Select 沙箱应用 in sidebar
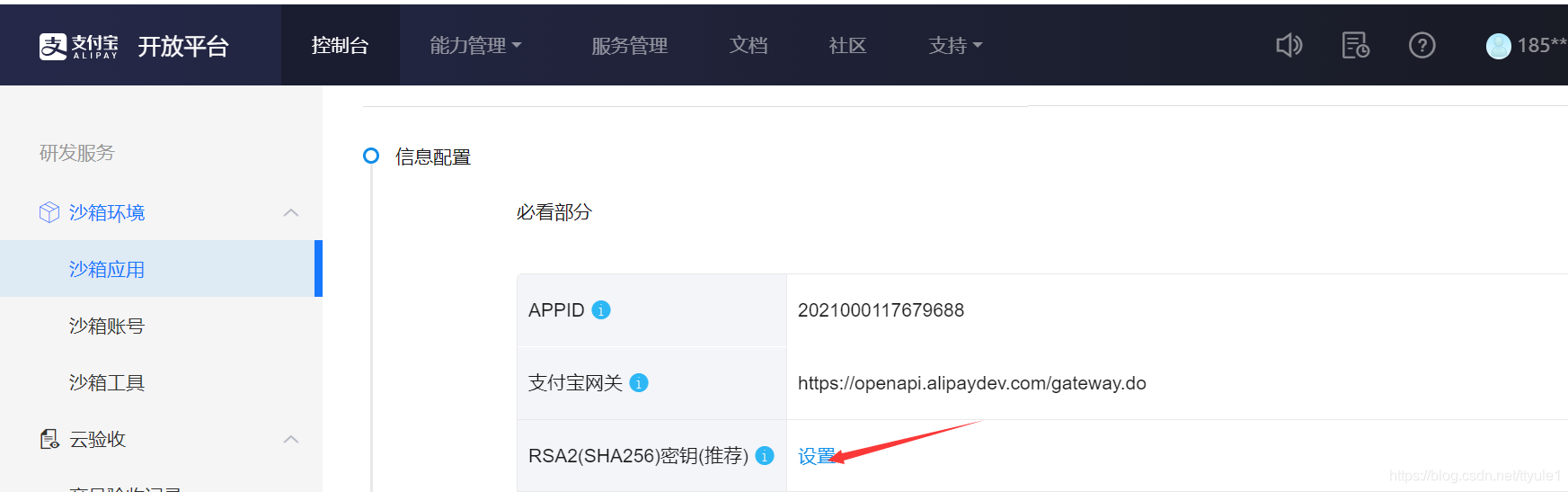This screenshot has height=492, width=1568. click(x=161, y=269)
